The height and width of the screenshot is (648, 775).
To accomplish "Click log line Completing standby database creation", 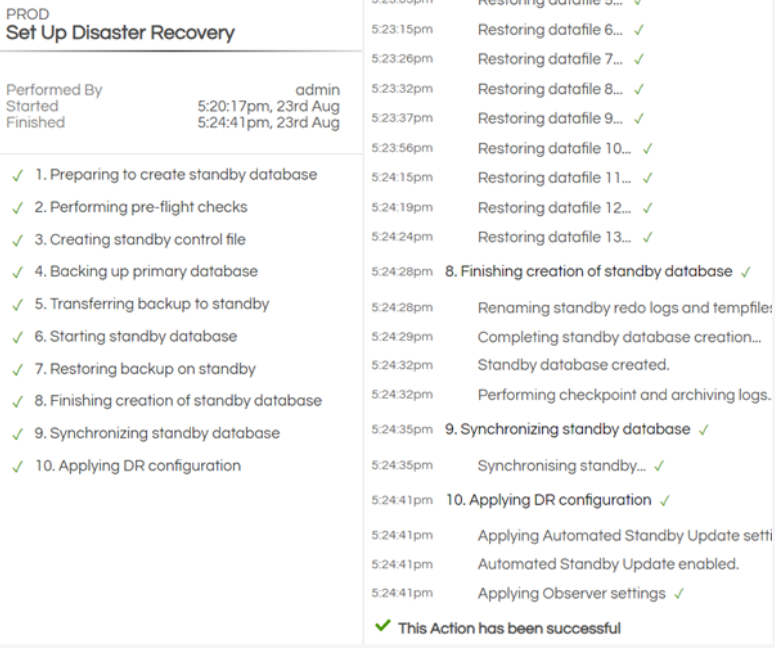I will tap(619, 337).
